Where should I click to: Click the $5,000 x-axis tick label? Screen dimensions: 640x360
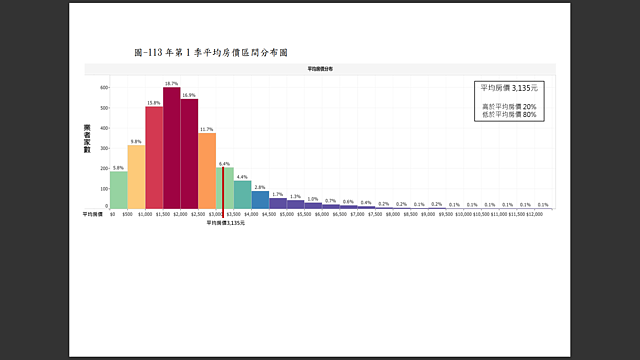click(287, 214)
